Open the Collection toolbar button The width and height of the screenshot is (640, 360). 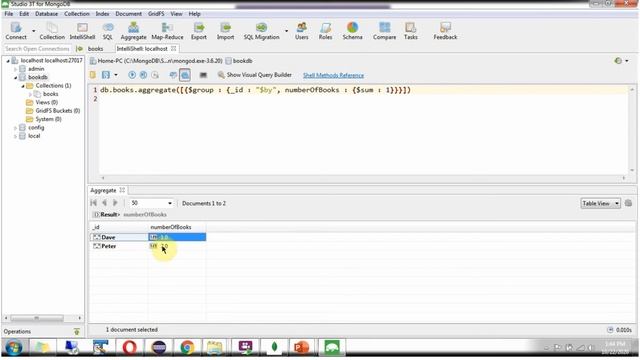(x=52, y=31)
